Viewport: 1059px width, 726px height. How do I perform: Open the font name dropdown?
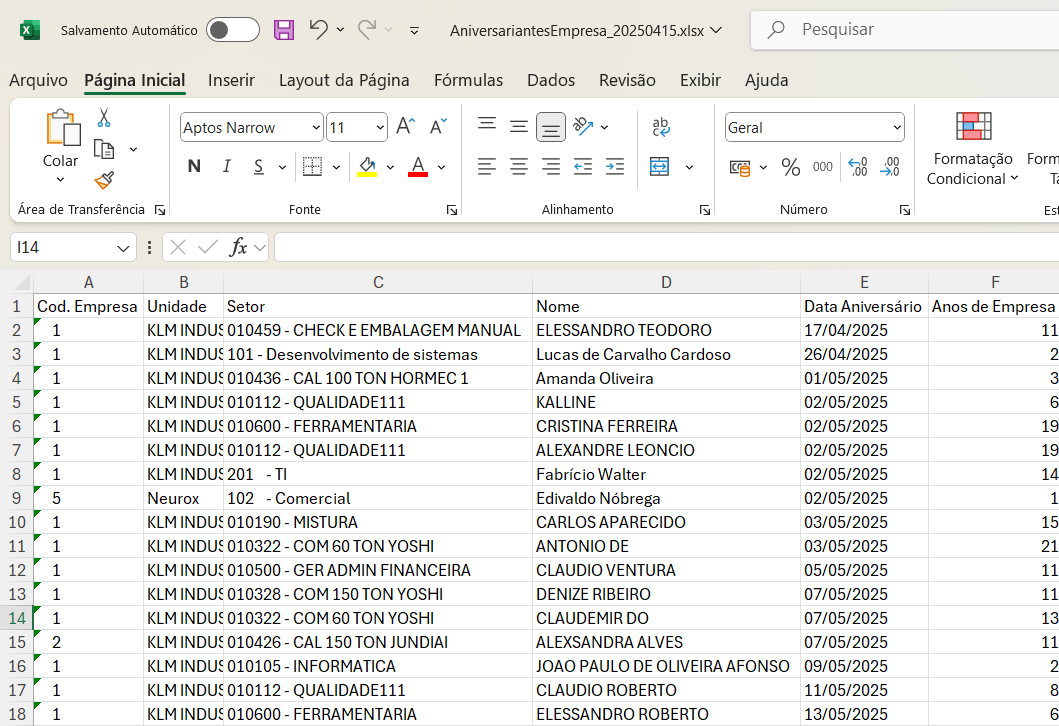coord(316,128)
